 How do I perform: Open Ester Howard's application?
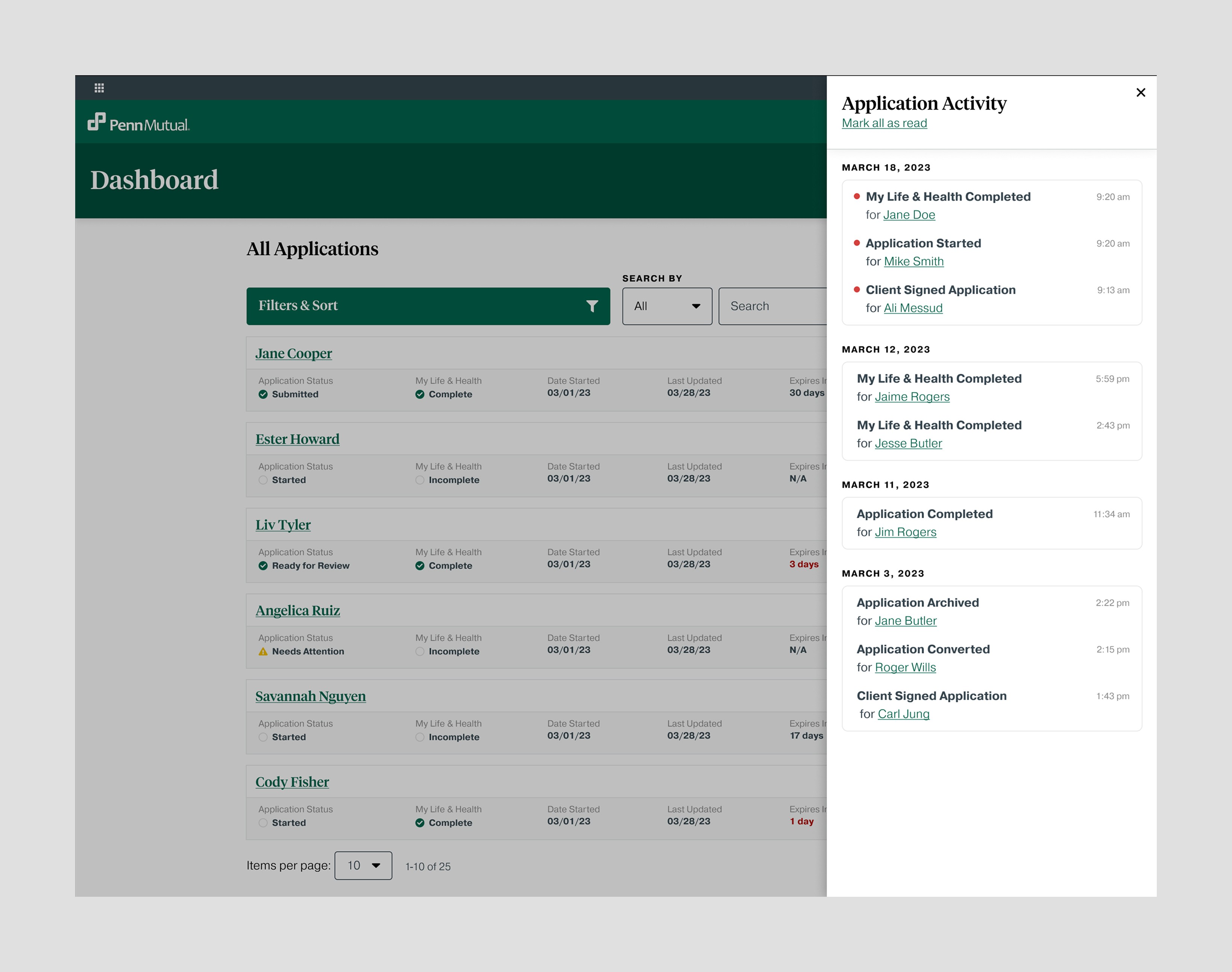[x=297, y=439]
